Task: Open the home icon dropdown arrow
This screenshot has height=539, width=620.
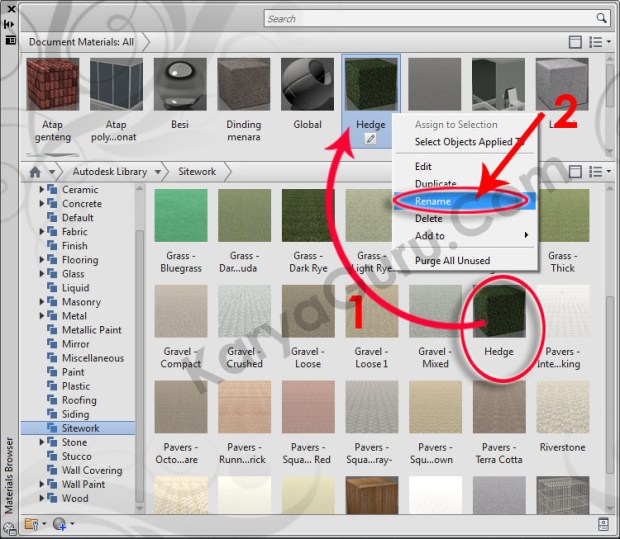Action: pos(51,172)
